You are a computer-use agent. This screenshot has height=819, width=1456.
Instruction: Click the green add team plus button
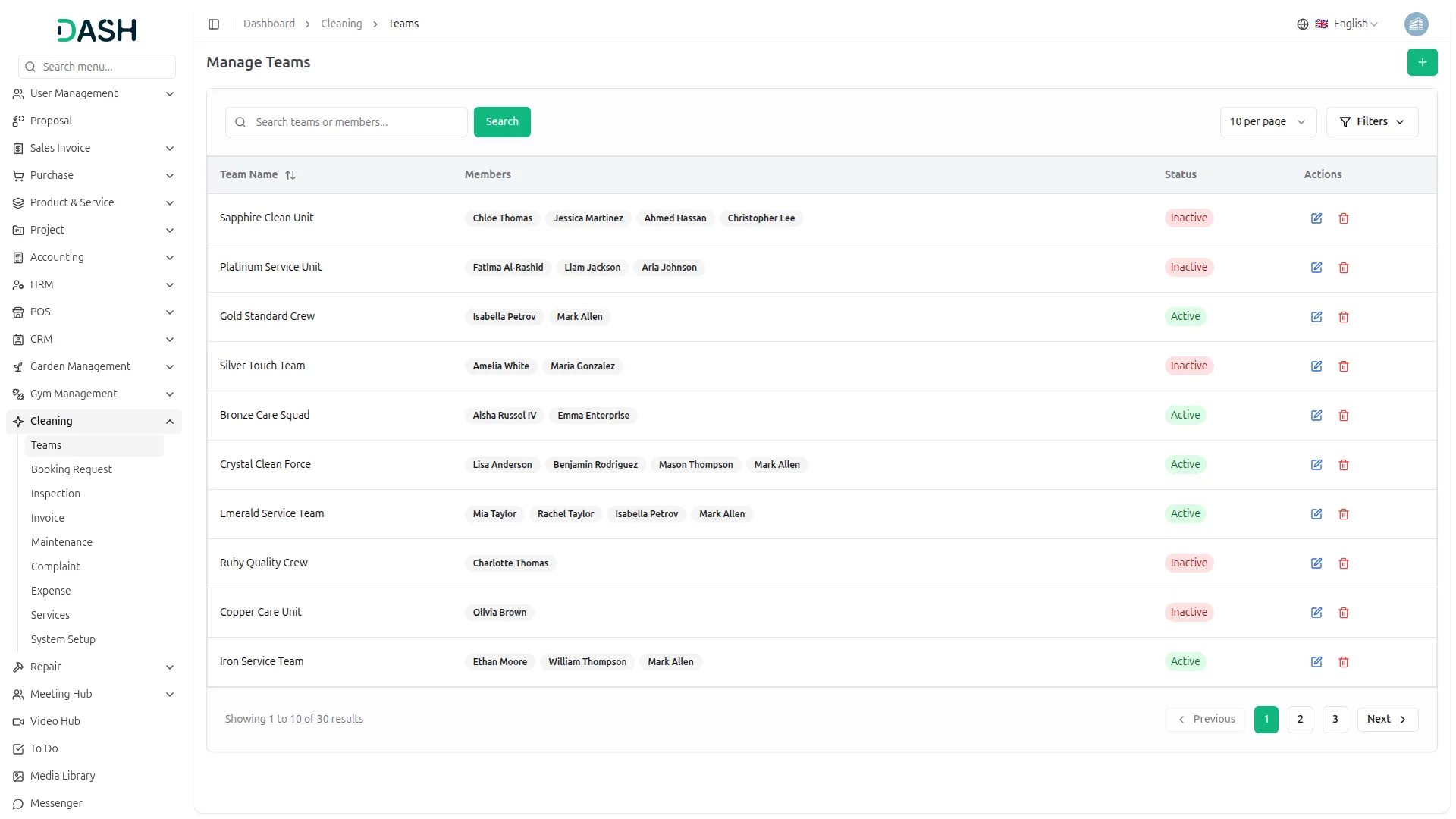[1422, 62]
